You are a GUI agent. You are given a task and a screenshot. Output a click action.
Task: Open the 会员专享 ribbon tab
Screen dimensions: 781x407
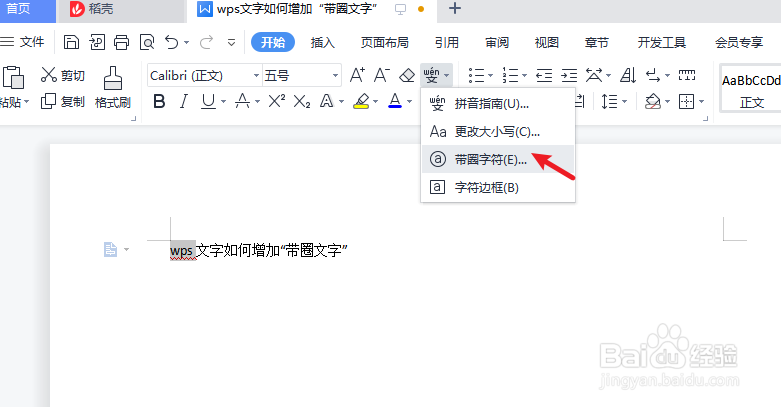pos(739,42)
